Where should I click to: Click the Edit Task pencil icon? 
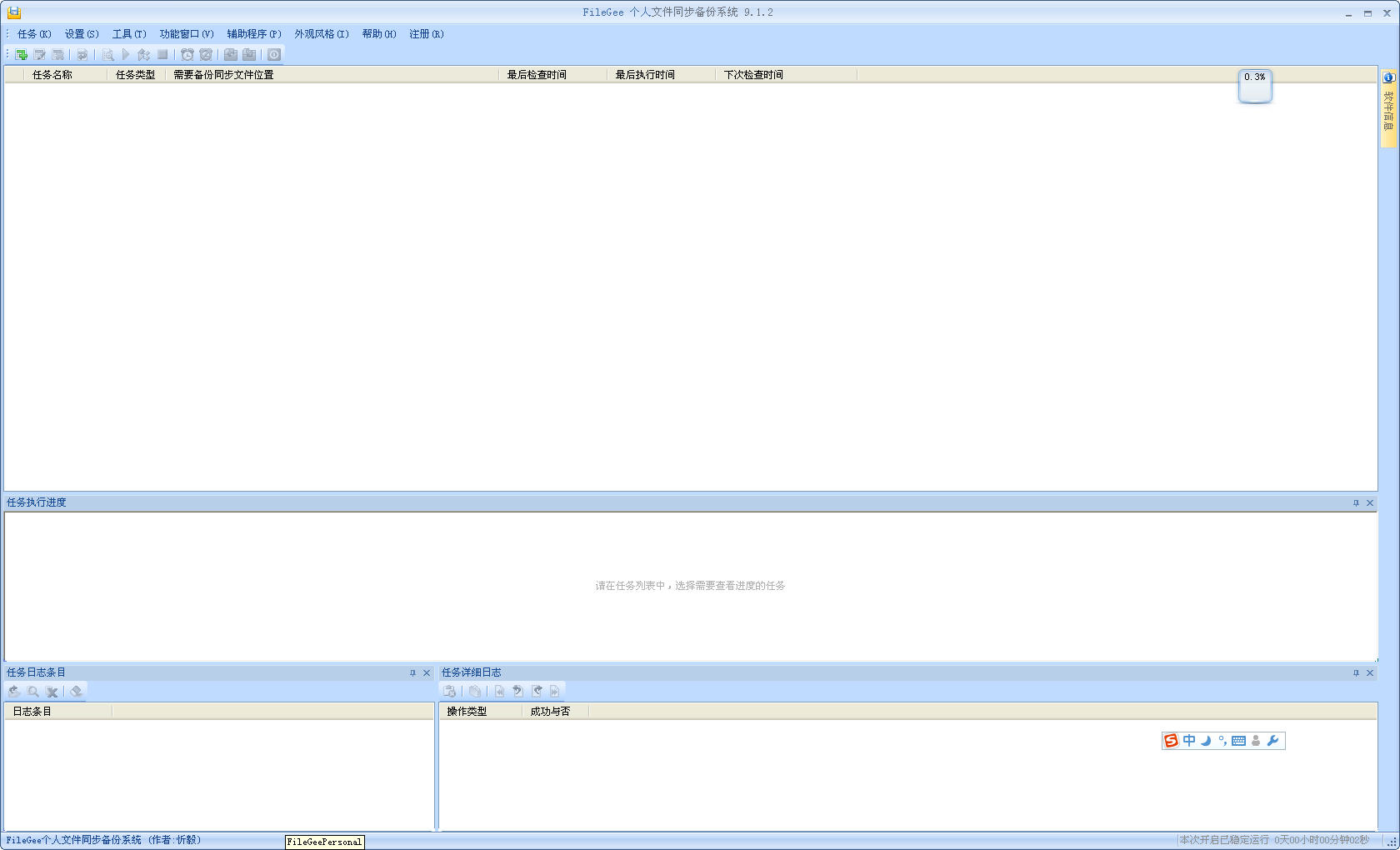pos(40,55)
